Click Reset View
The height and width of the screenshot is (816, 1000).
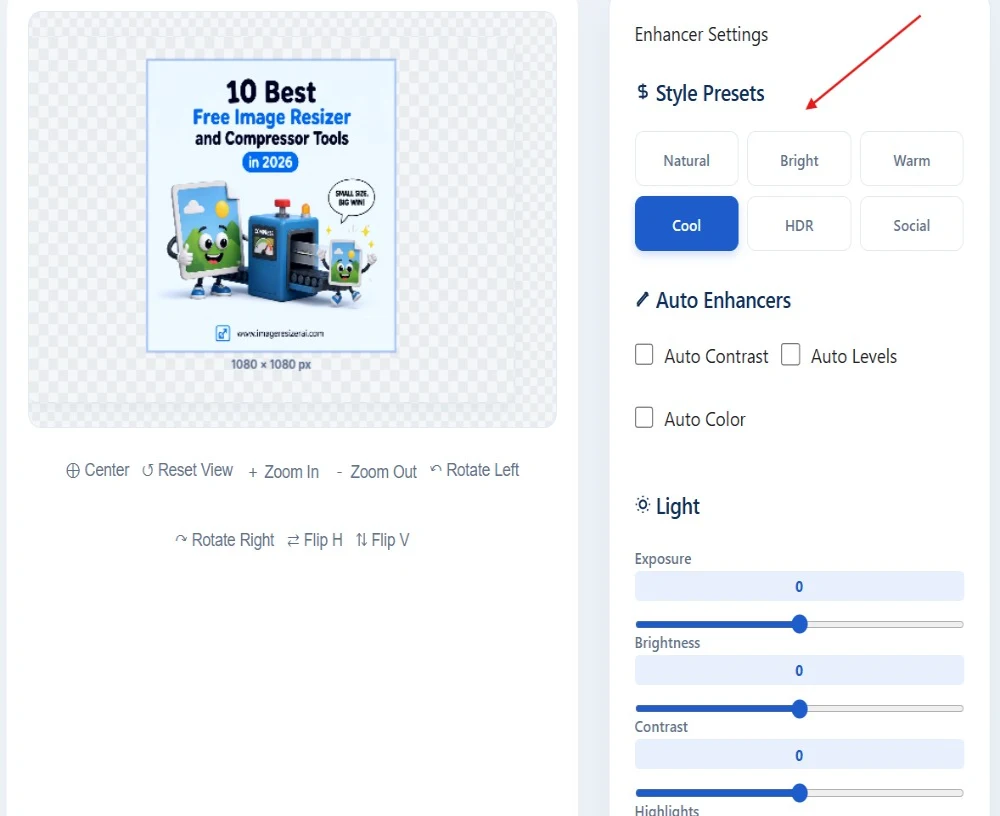[188, 470]
